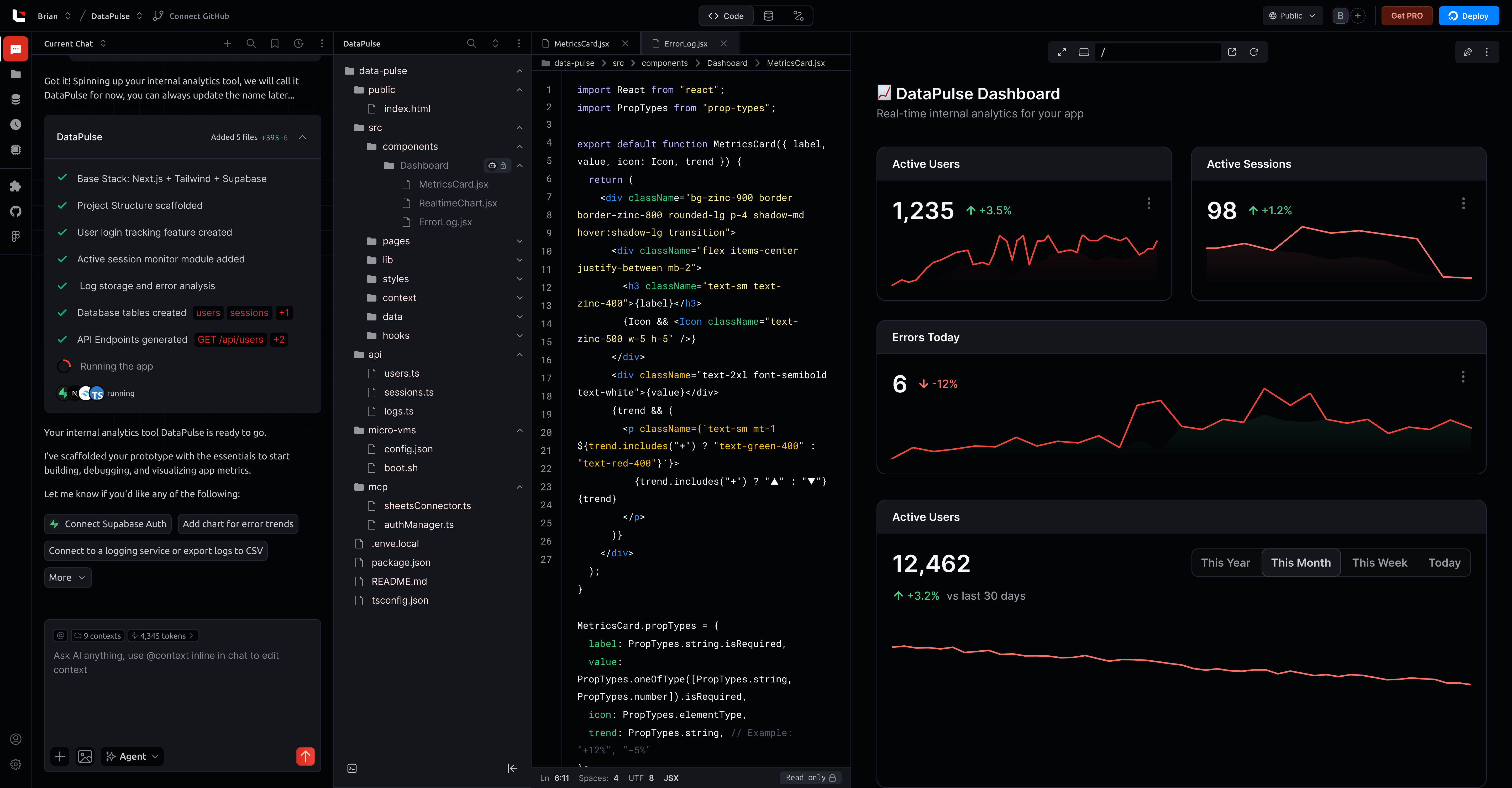Viewport: 1512px width, 788px height.
Task: Collapse the components folder in file tree
Action: 519,146
